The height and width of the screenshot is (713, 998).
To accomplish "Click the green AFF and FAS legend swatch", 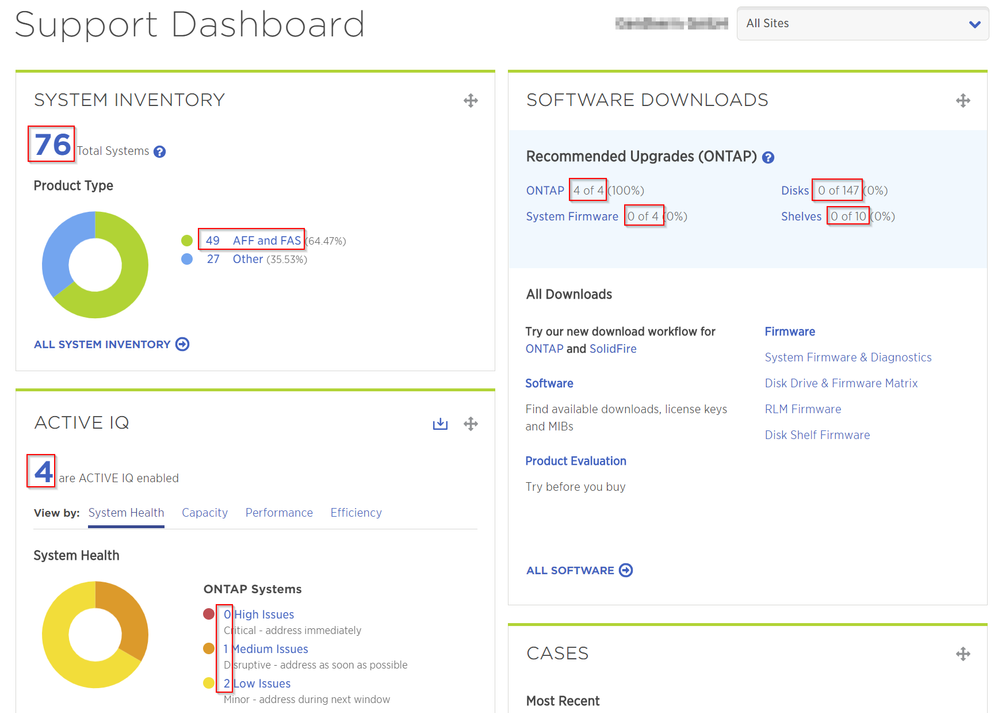I will click(x=187, y=241).
